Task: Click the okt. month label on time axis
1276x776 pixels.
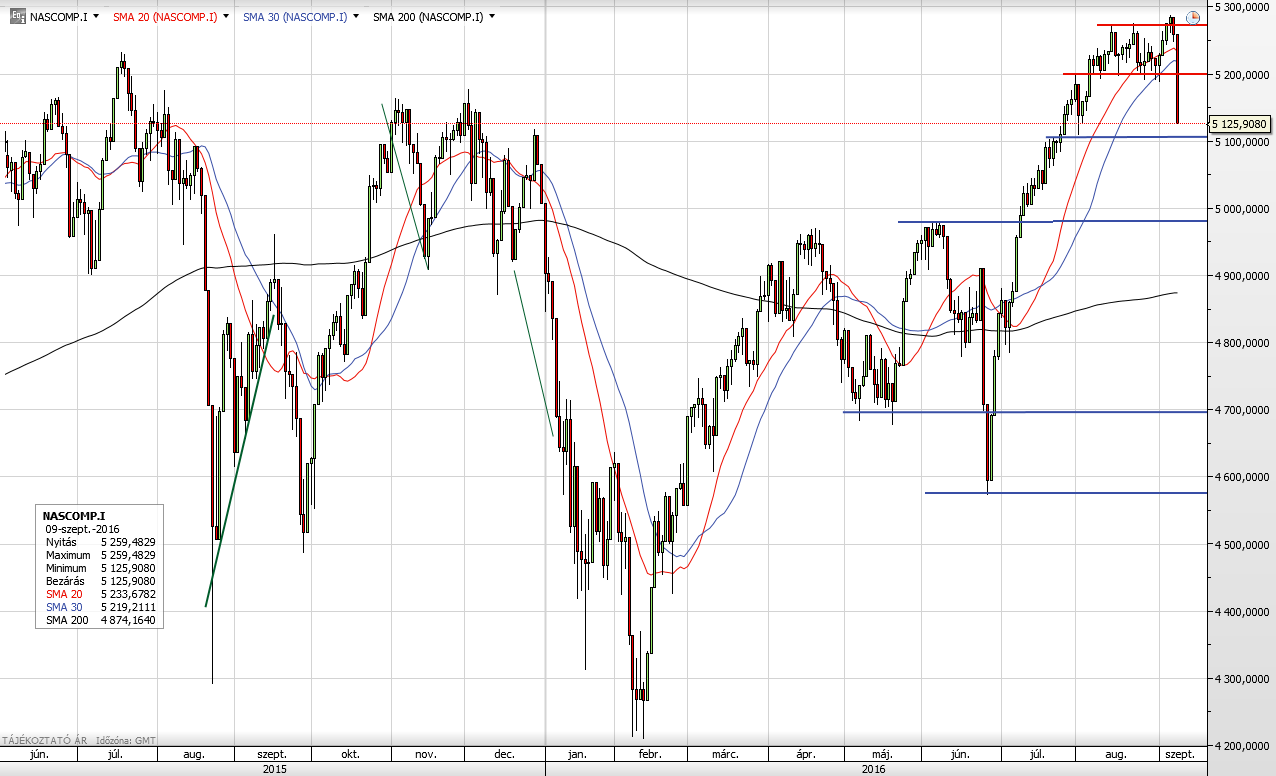Action: (350, 755)
